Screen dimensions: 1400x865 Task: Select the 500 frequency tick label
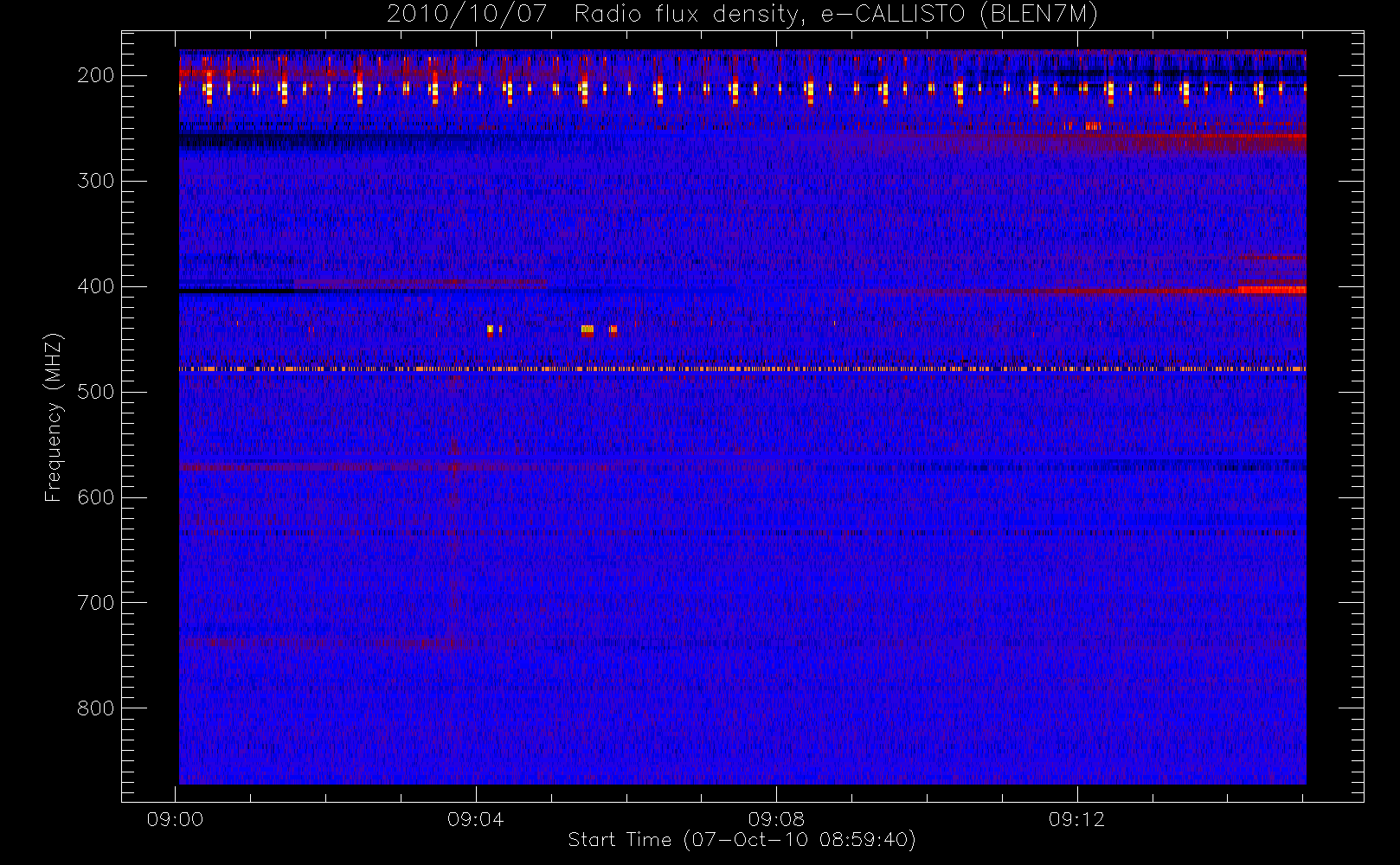[x=96, y=392]
